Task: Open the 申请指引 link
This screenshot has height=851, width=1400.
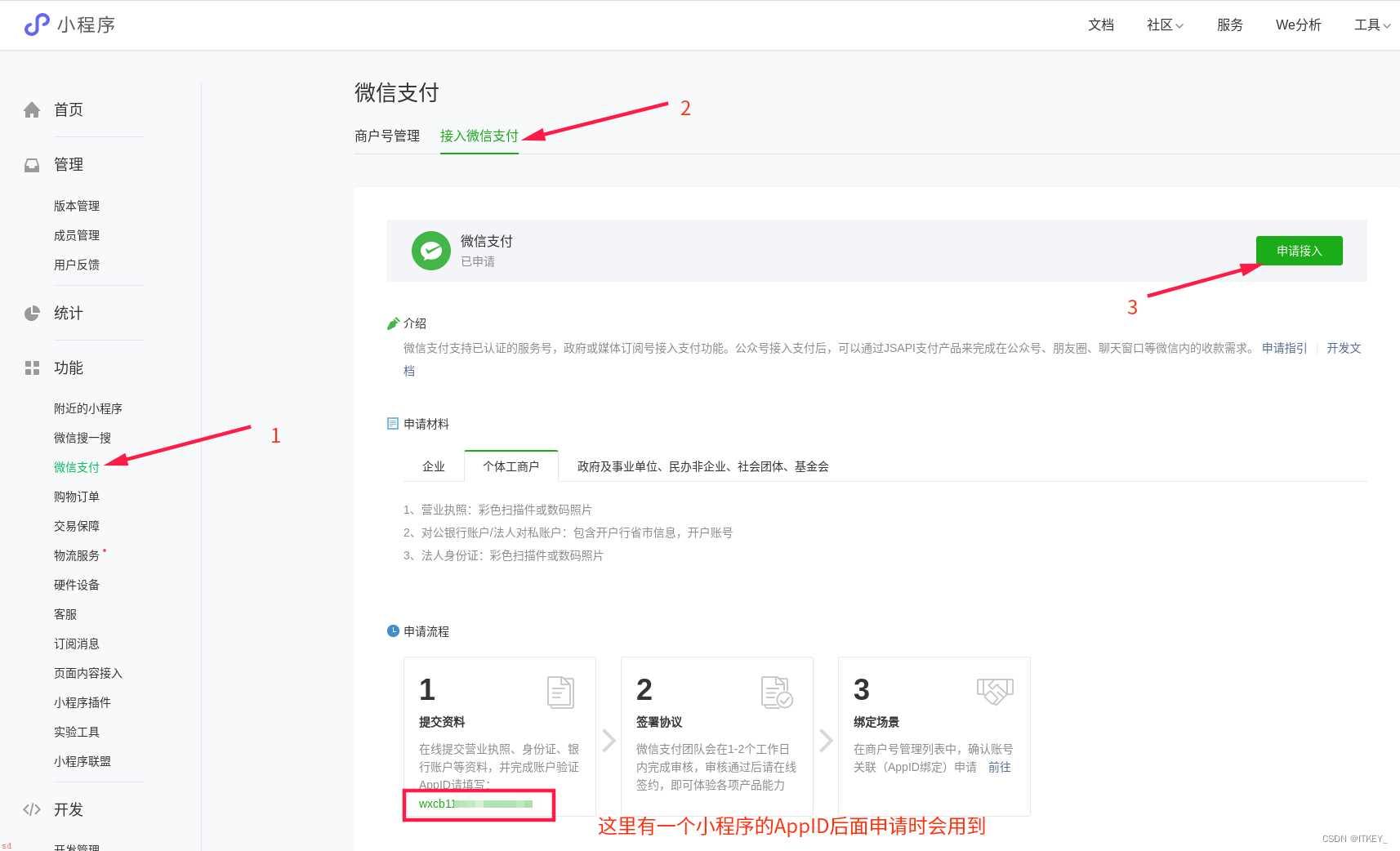Action: (1285, 348)
